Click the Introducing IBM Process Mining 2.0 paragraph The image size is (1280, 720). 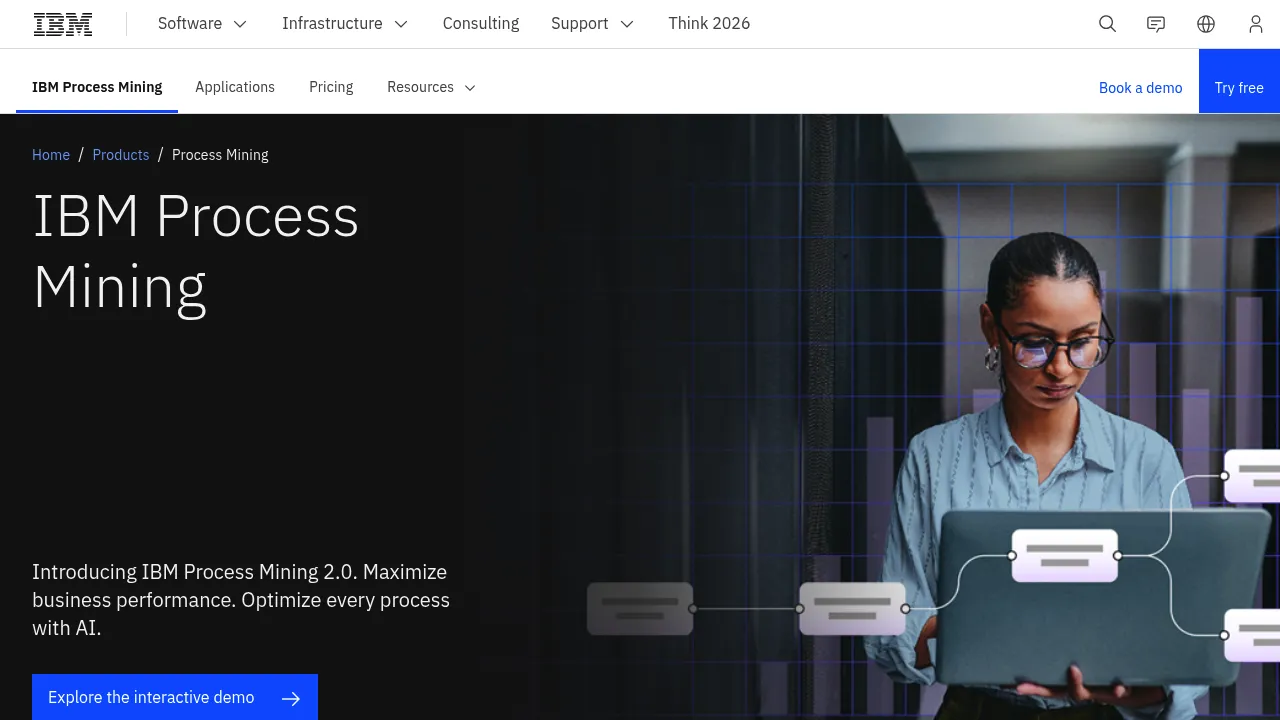241,600
